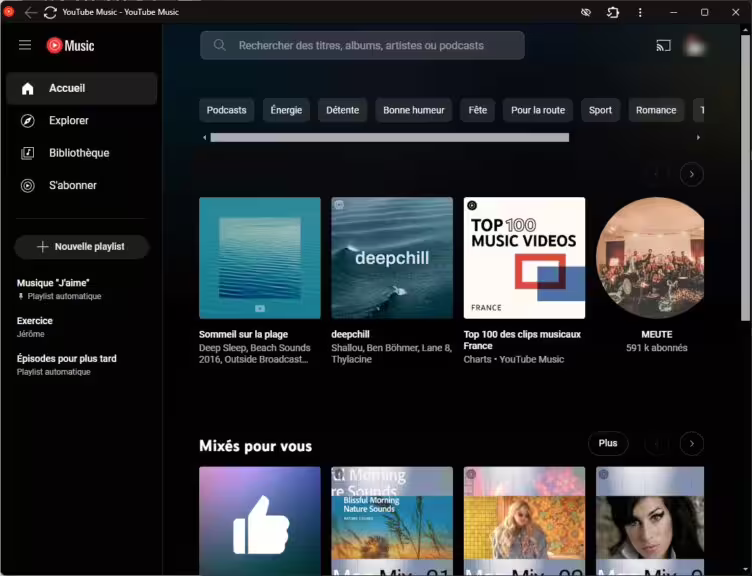
Task: Select the Détente chip
Action: tap(342, 110)
